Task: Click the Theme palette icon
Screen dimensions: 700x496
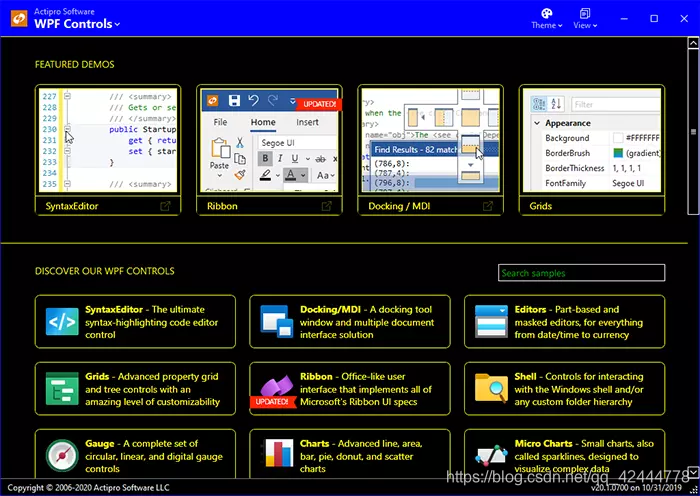Action: click(x=546, y=13)
